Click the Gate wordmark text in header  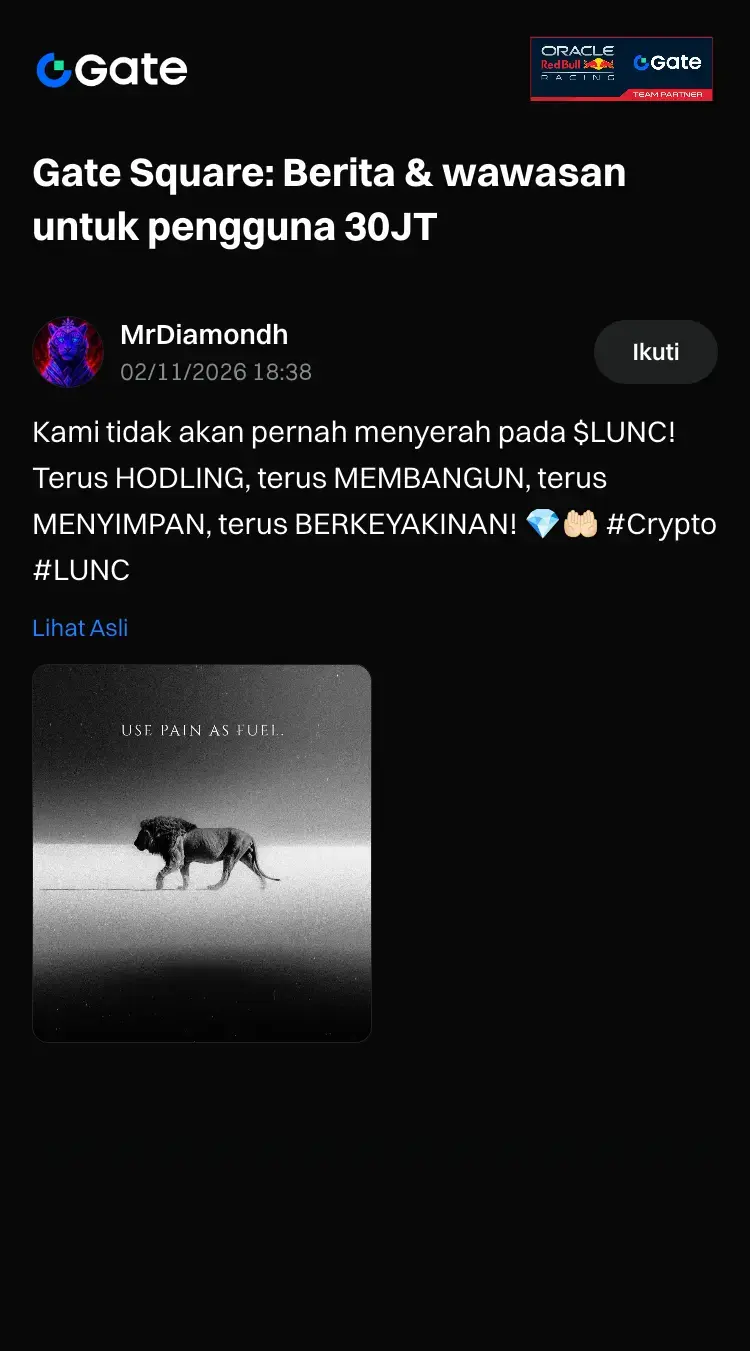[x=131, y=70]
